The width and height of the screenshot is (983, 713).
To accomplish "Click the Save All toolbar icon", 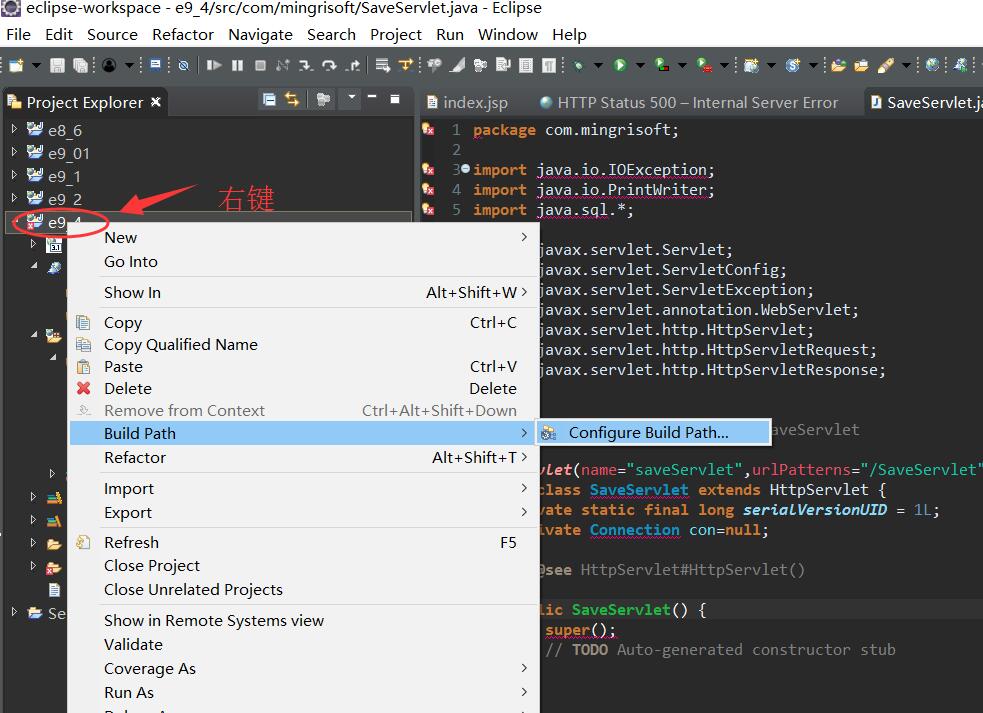I will point(80,65).
